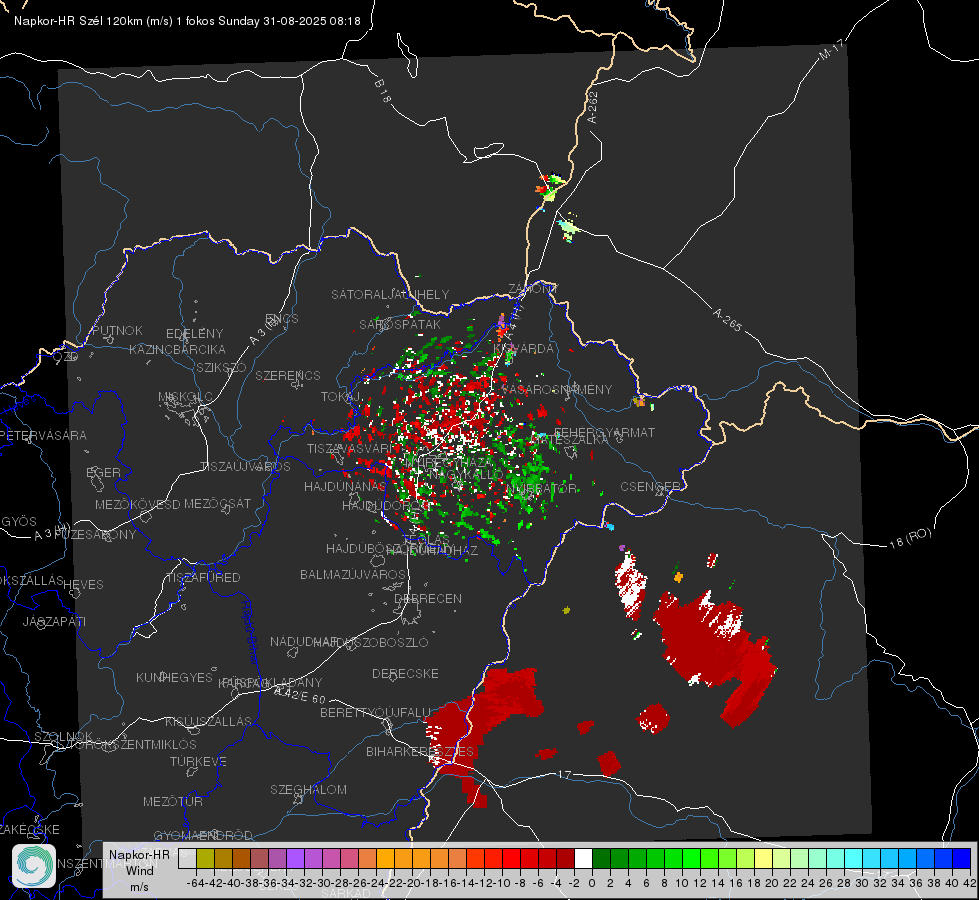Pick the dark blue swatch at legend end
This screenshot has width=979, height=900.
[962, 858]
